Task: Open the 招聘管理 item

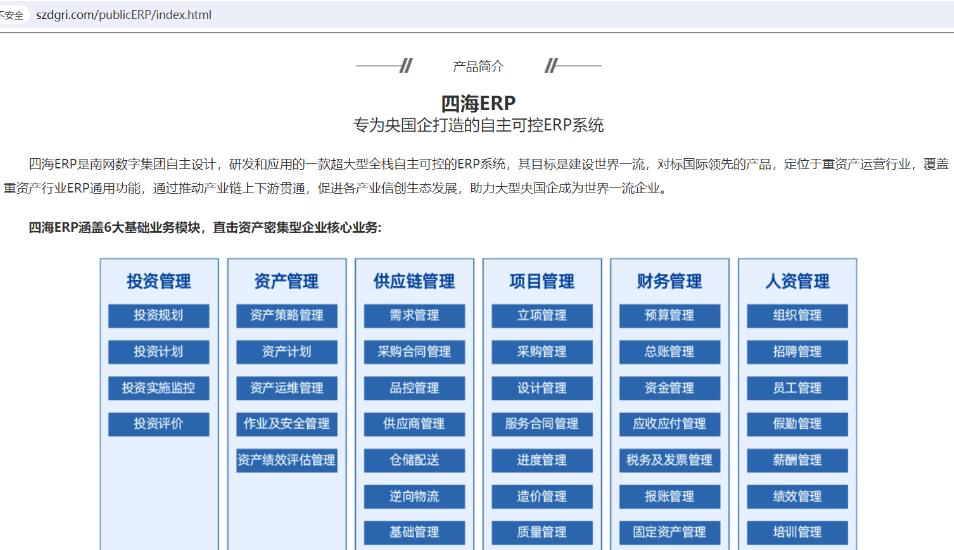Action: click(797, 352)
